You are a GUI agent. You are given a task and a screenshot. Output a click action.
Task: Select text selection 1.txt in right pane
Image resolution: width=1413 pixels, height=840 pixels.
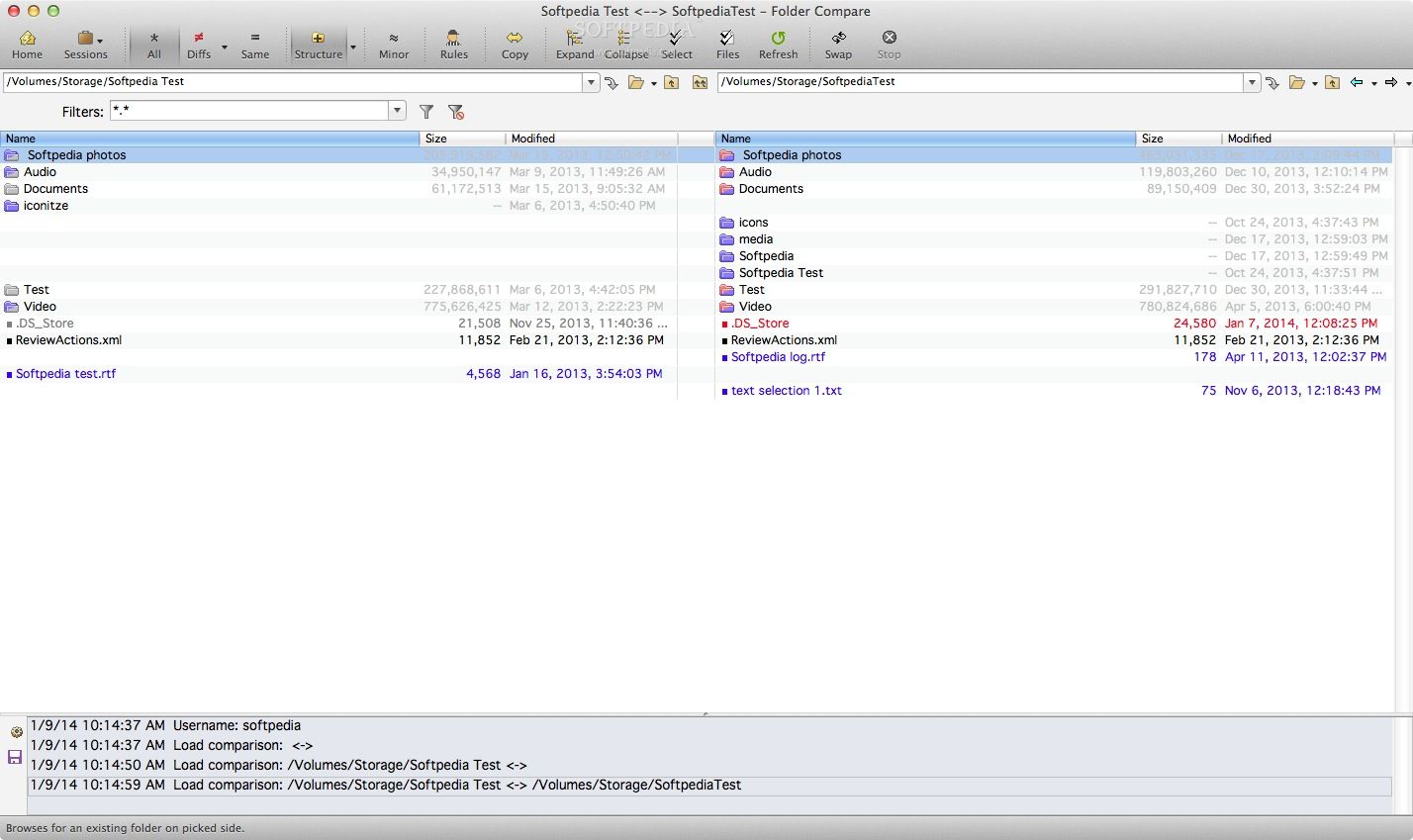click(1054, 391)
